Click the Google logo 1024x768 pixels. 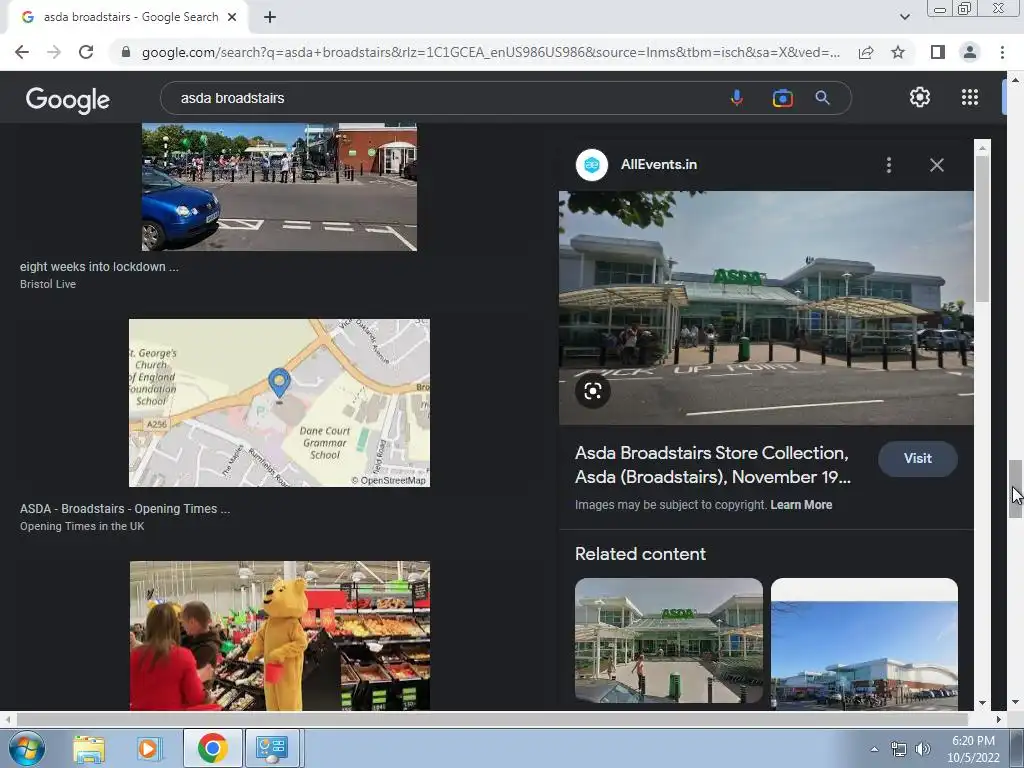[68, 99]
